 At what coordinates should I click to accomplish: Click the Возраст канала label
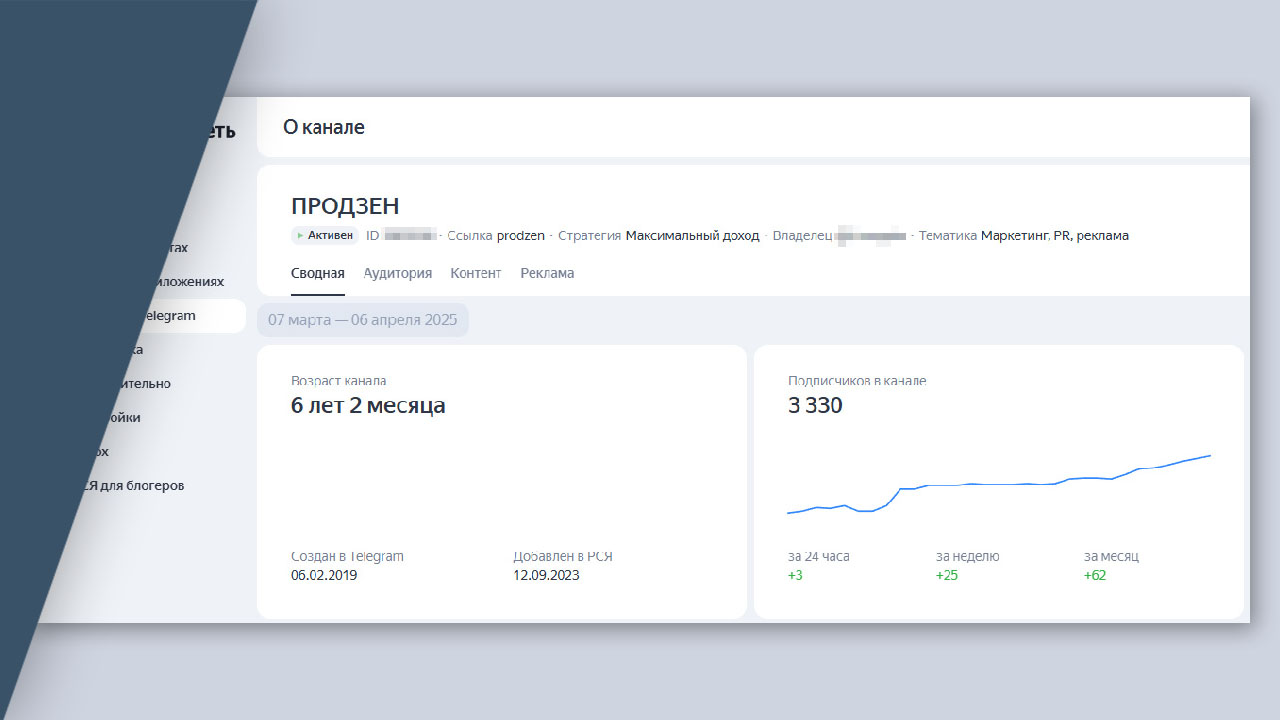tap(338, 381)
